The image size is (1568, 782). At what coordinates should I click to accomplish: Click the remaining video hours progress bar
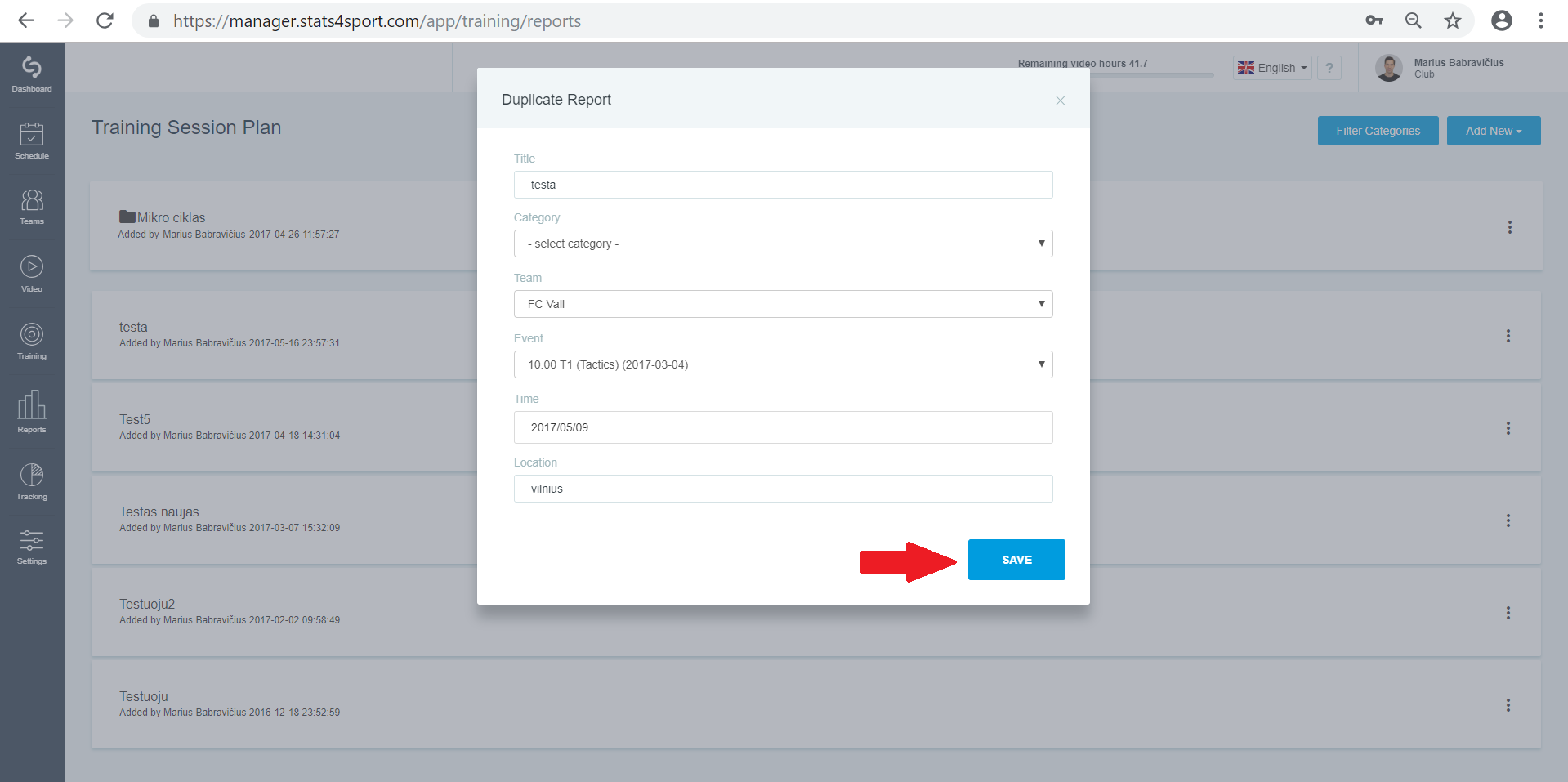coord(1151,75)
